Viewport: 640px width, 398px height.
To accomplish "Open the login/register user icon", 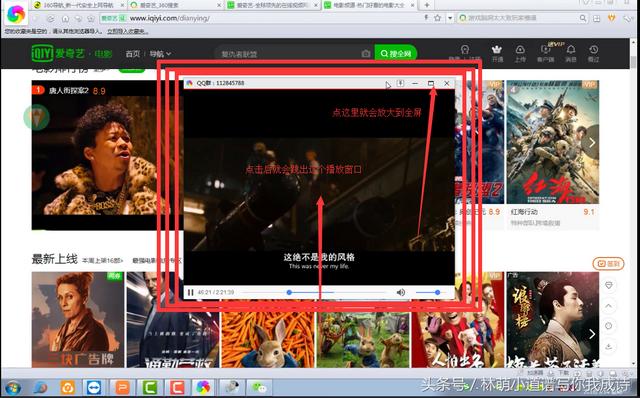I will point(465,50).
